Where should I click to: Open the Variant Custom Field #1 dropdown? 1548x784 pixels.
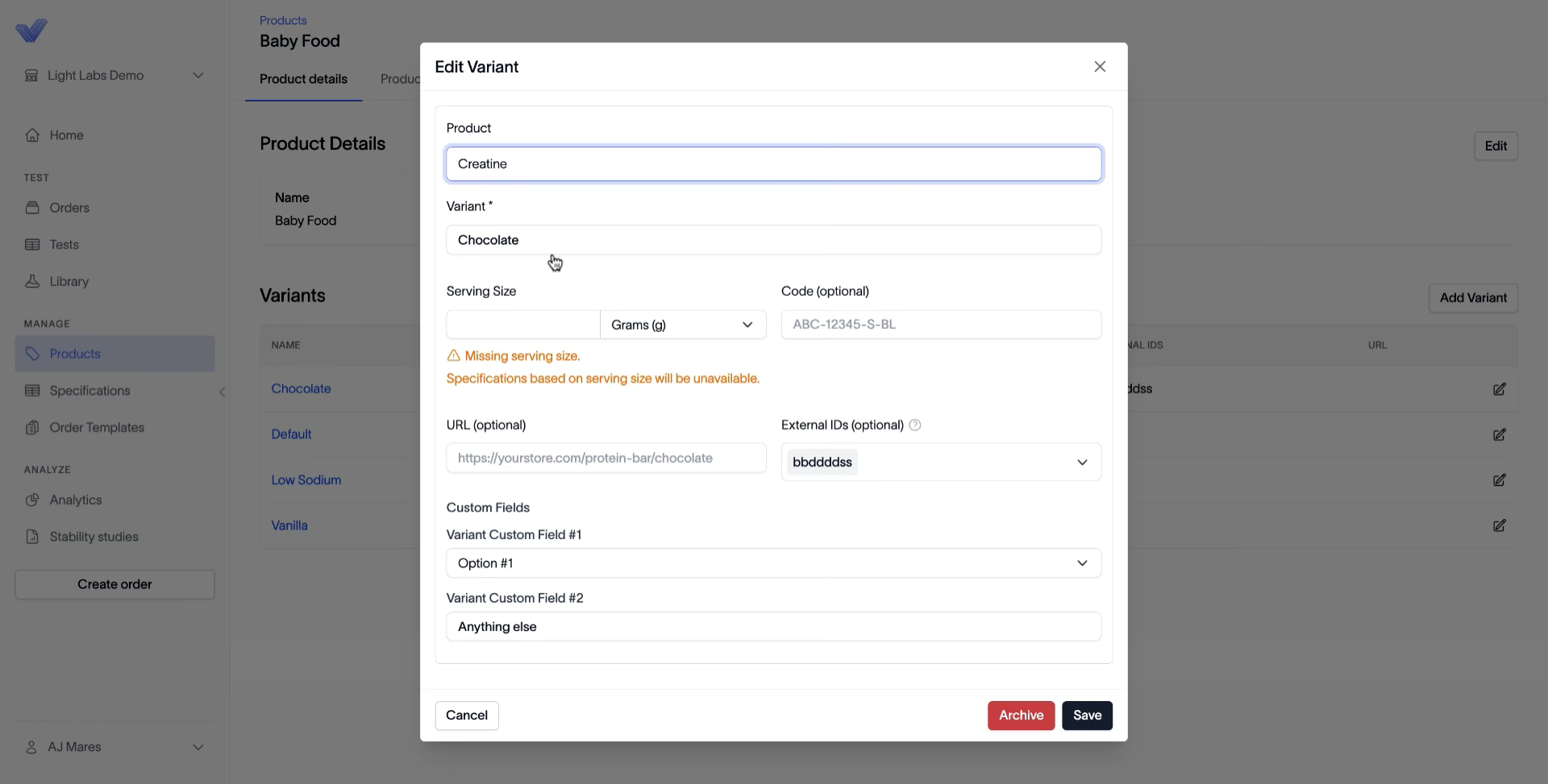[773, 563]
